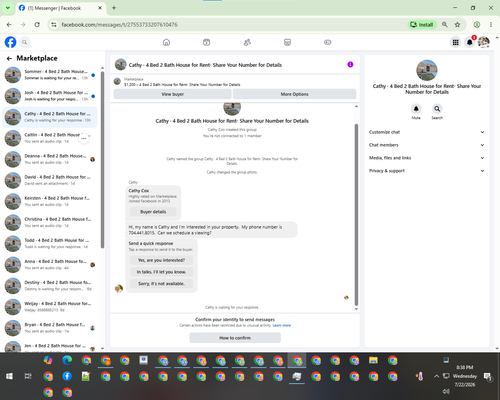Open the Chrome tab search dropdown arrow
This screenshot has height=400, width=500.
coord(7,8)
